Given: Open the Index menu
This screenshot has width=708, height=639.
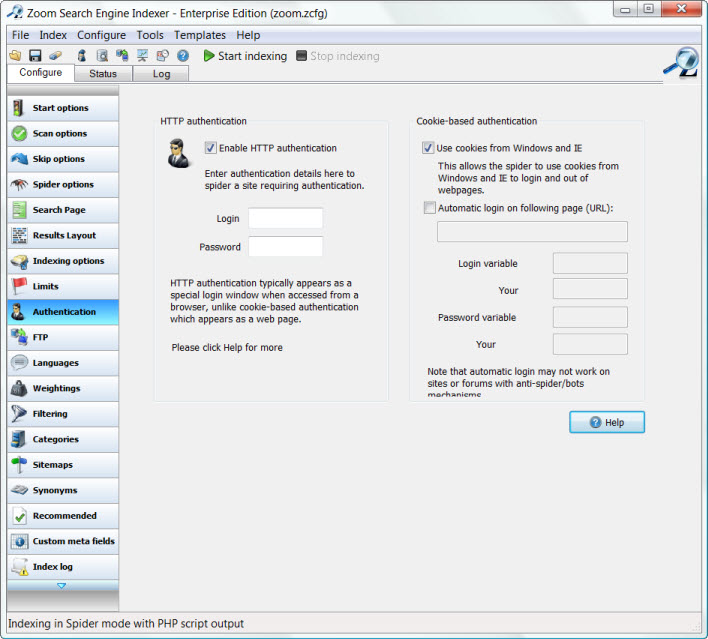Looking at the screenshot, I should [53, 35].
